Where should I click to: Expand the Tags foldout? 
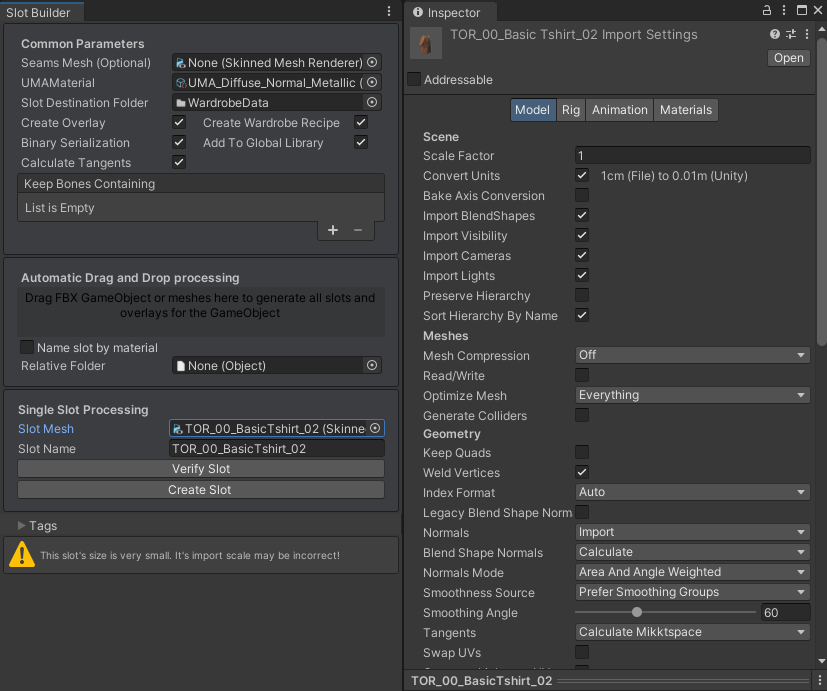22,525
